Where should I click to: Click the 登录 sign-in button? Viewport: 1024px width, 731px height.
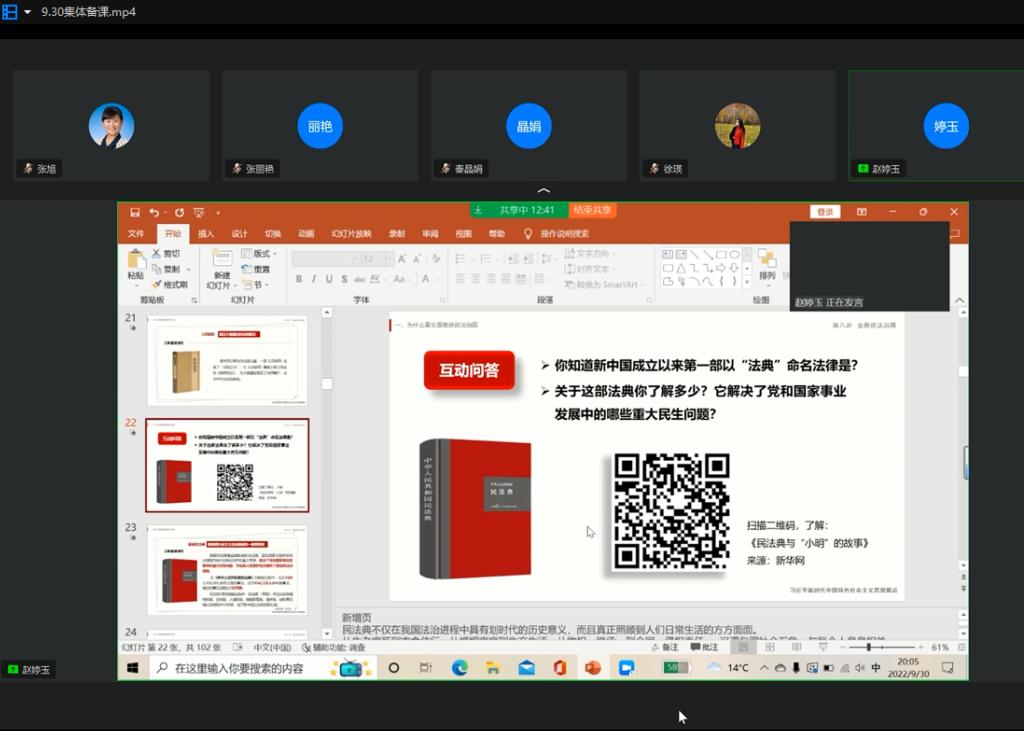pyautogui.click(x=825, y=212)
